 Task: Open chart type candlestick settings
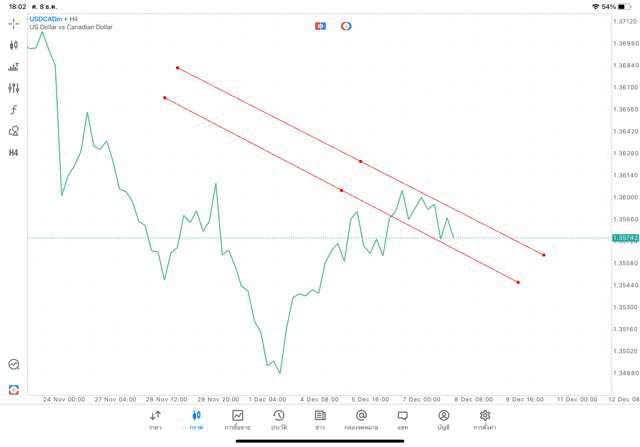[14, 45]
